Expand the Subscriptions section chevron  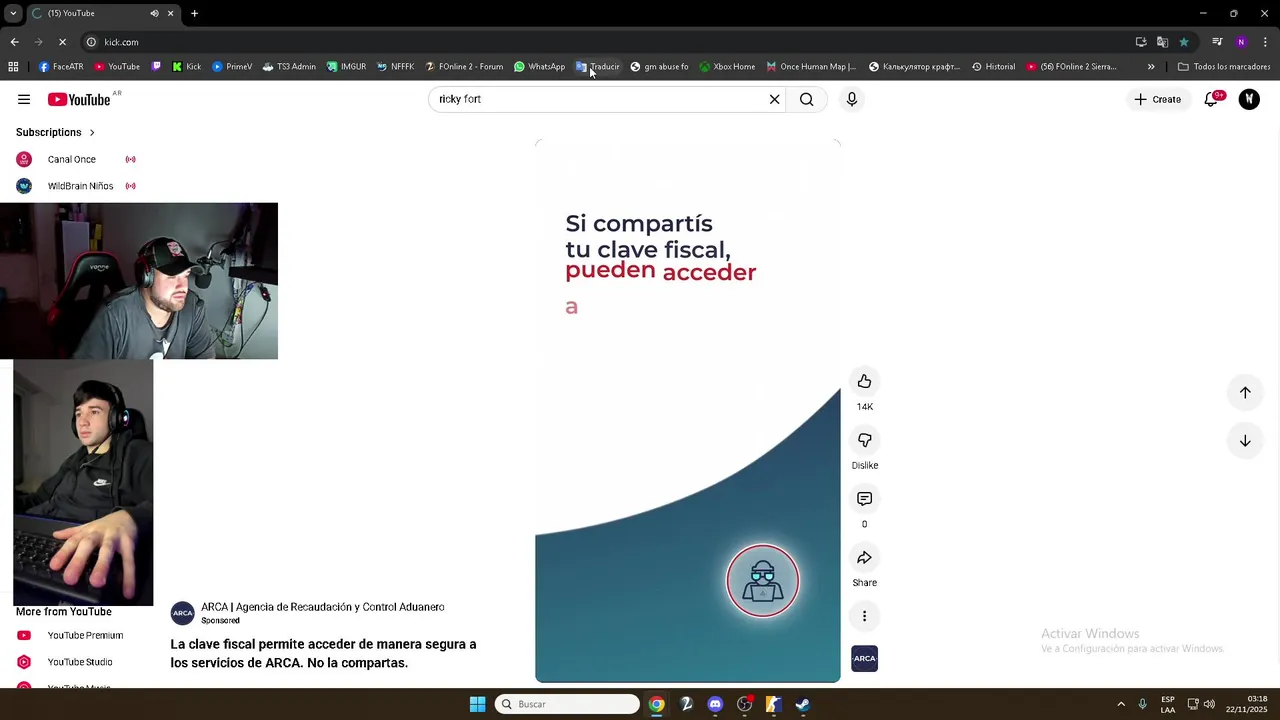[x=92, y=132]
